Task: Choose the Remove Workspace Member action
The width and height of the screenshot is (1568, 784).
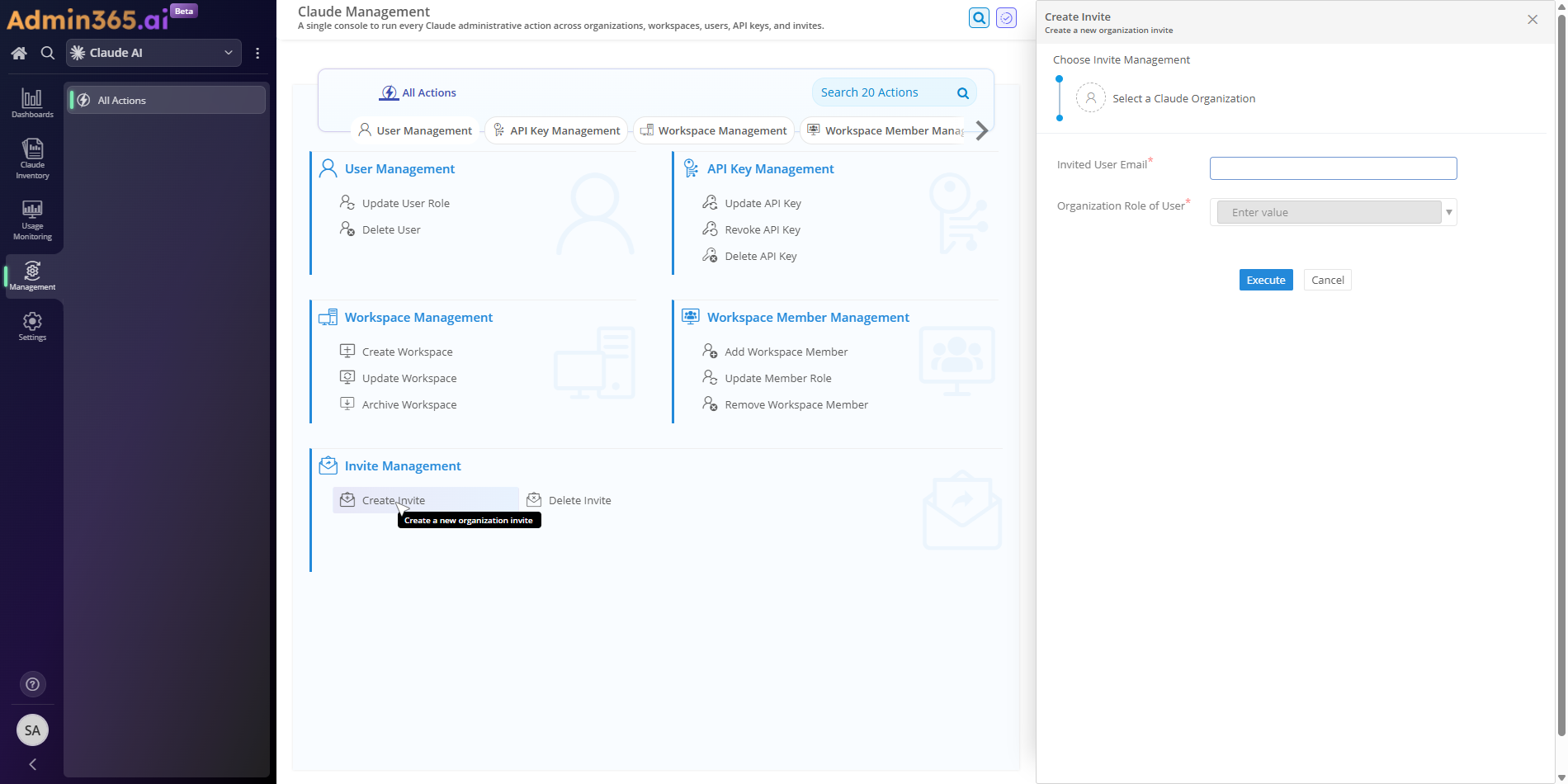Action: coord(796,404)
